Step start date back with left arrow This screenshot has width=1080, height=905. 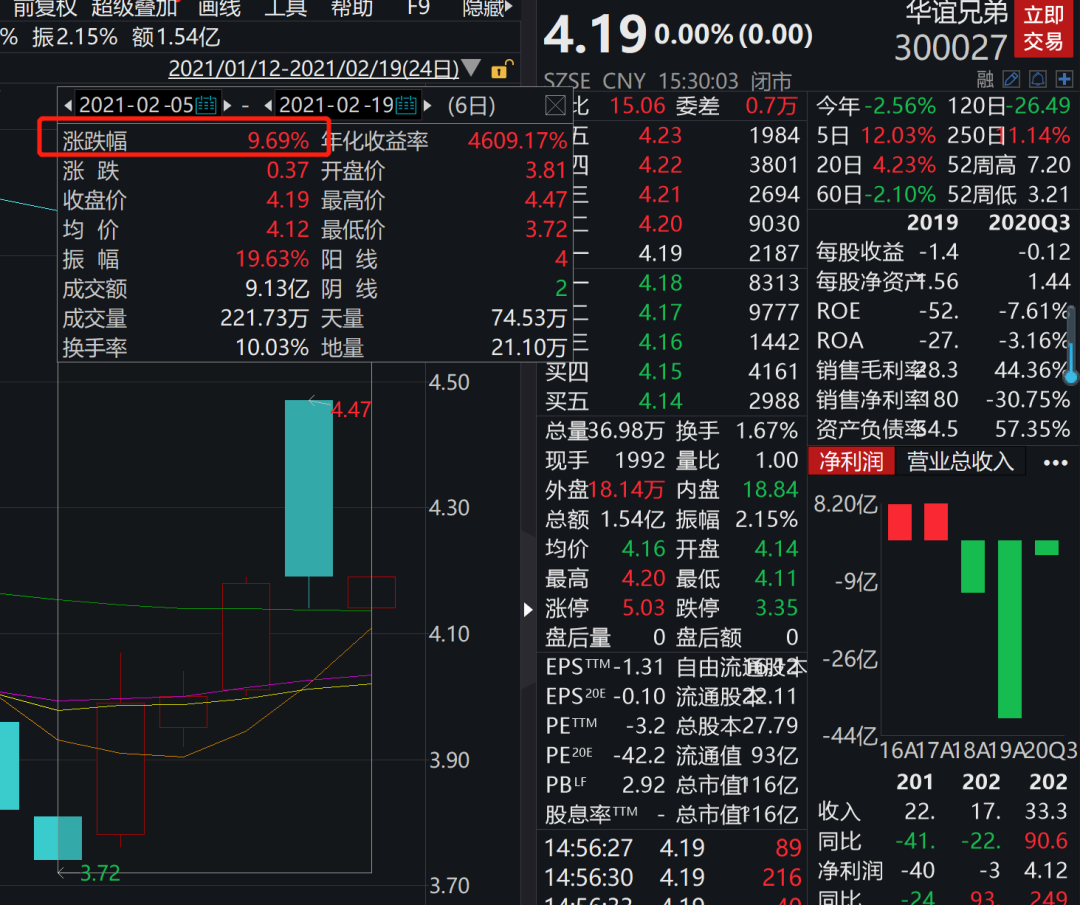tap(66, 104)
